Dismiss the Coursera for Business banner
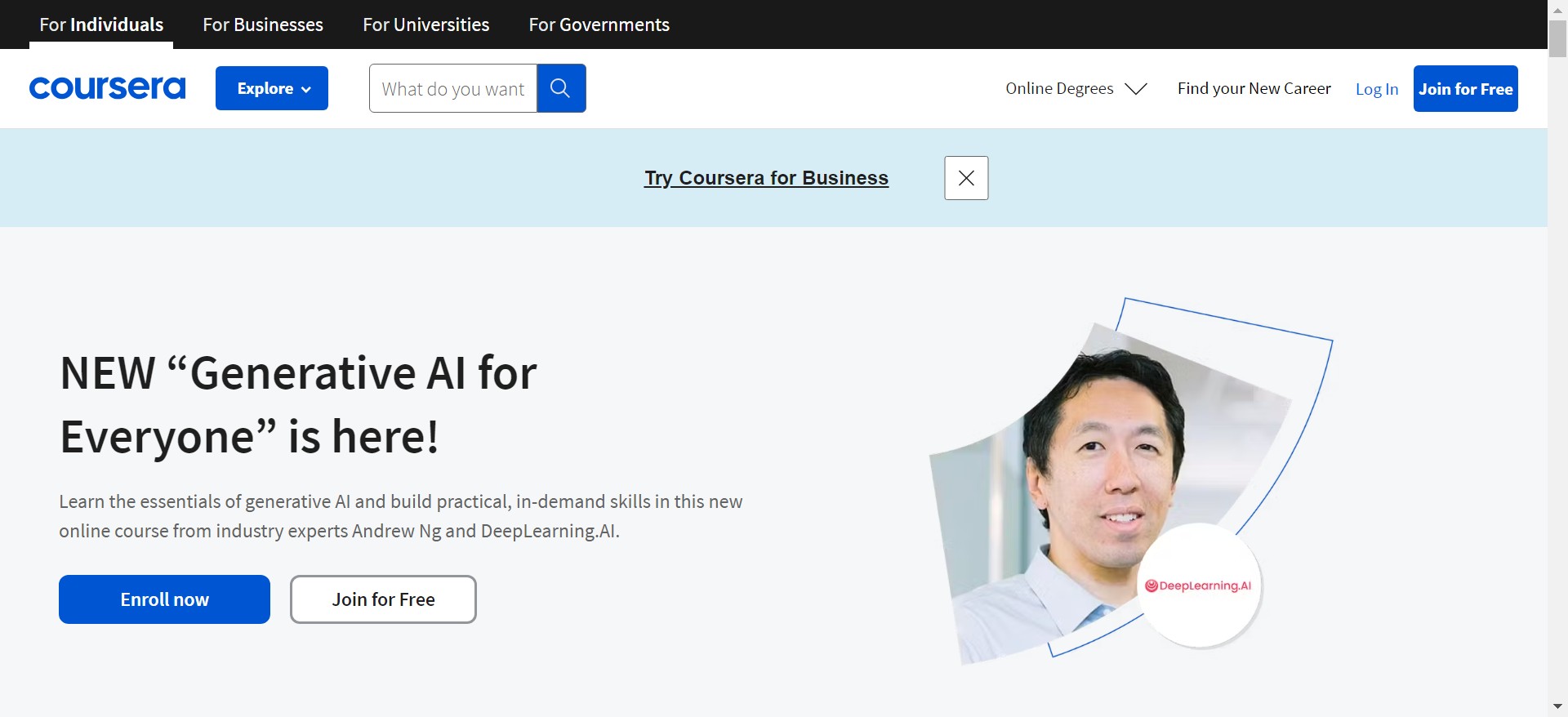This screenshot has height=717, width=1568. [x=966, y=178]
